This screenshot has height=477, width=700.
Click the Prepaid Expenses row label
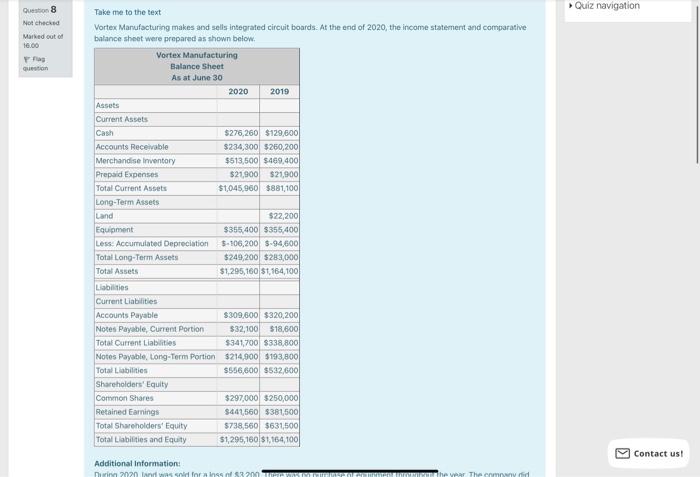[x=127, y=175]
